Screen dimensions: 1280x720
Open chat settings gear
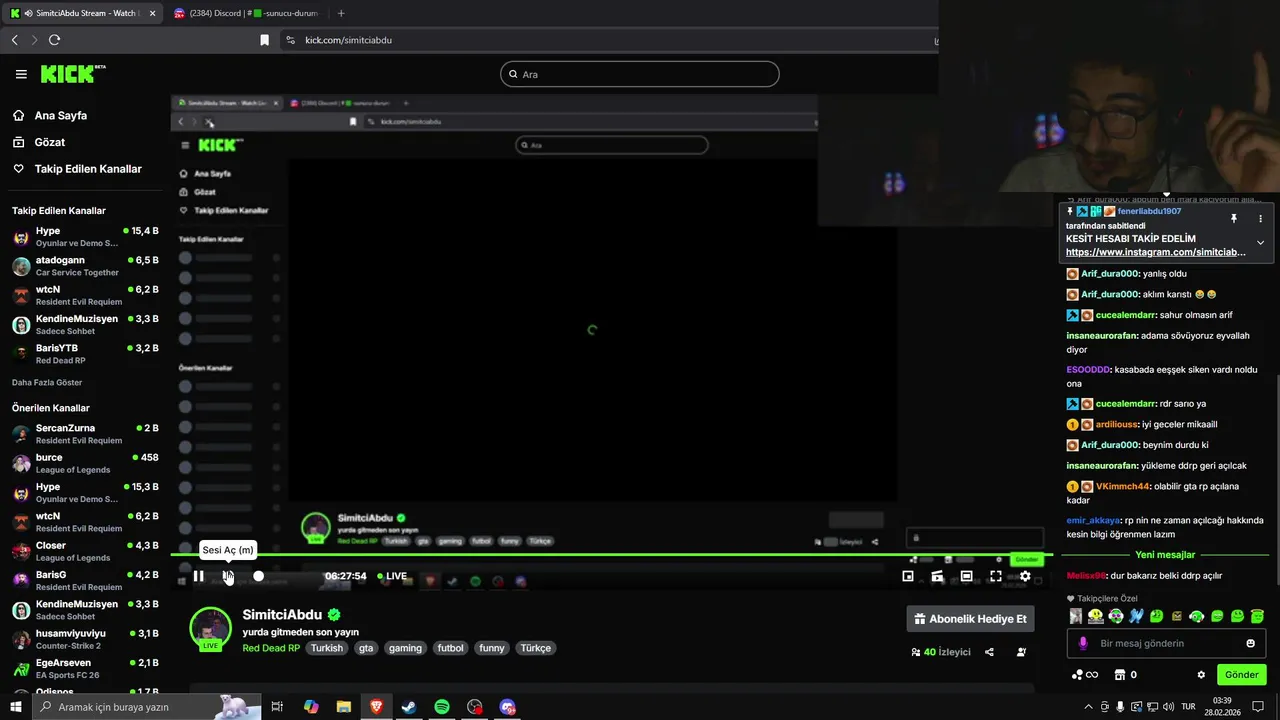[x=1201, y=675]
